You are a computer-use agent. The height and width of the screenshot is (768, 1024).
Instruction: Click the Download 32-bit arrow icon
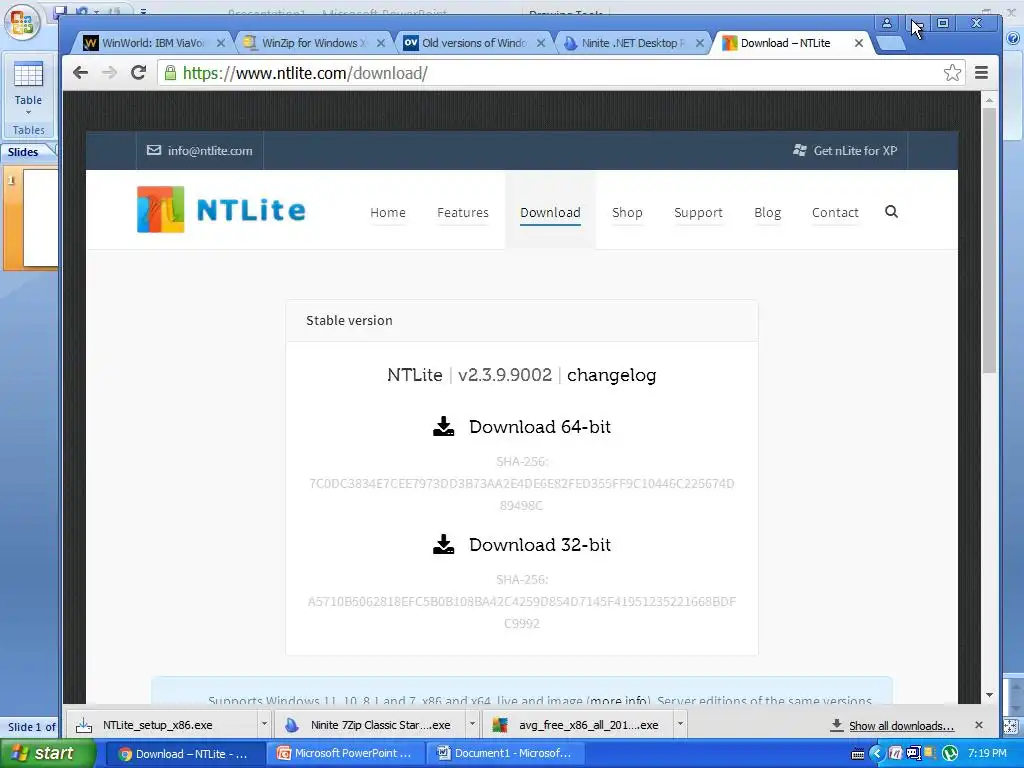point(443,545)
